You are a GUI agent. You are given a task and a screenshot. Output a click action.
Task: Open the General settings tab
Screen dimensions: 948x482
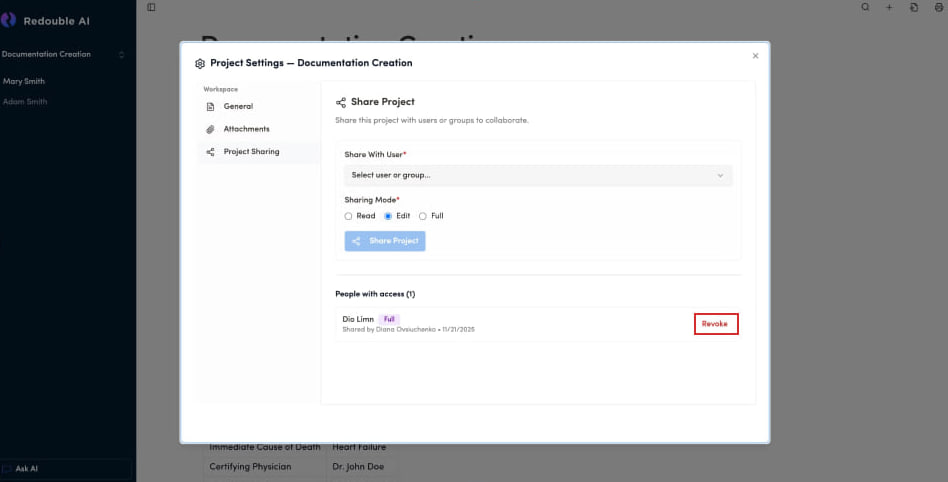tap(238, 106)
